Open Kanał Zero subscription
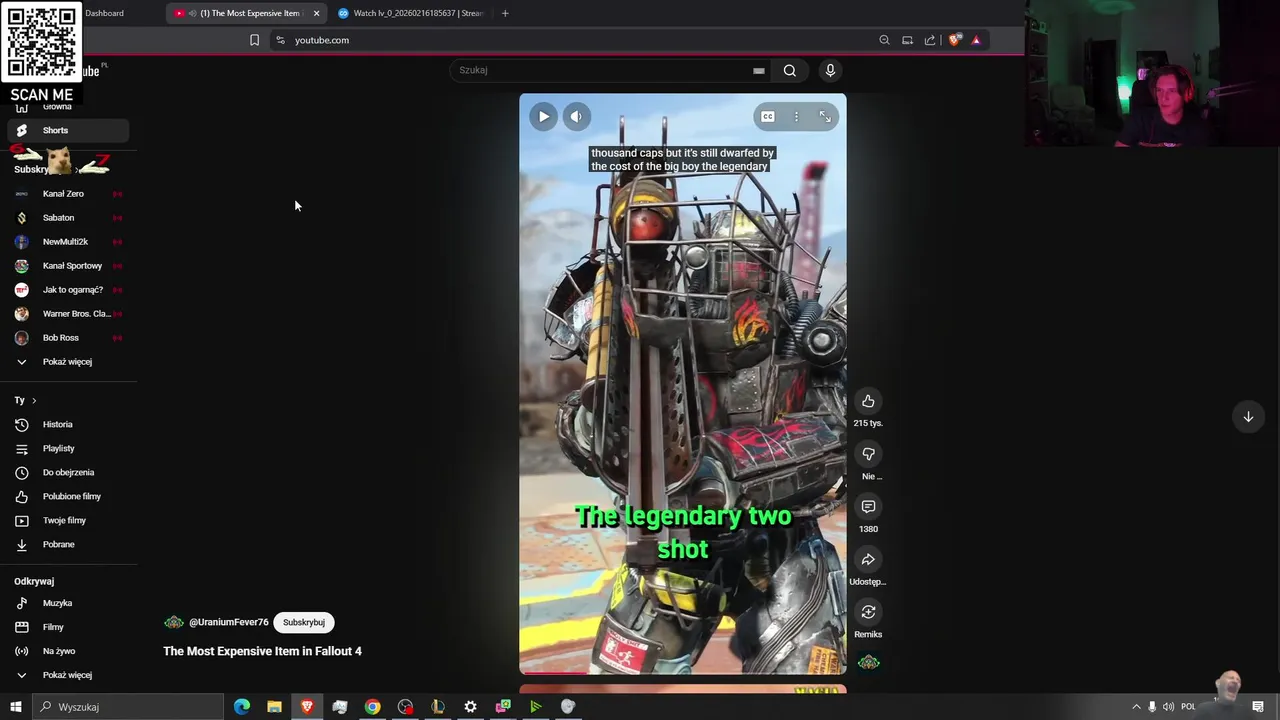Viewport: 1280px width, 720px height. pos(68,194)
